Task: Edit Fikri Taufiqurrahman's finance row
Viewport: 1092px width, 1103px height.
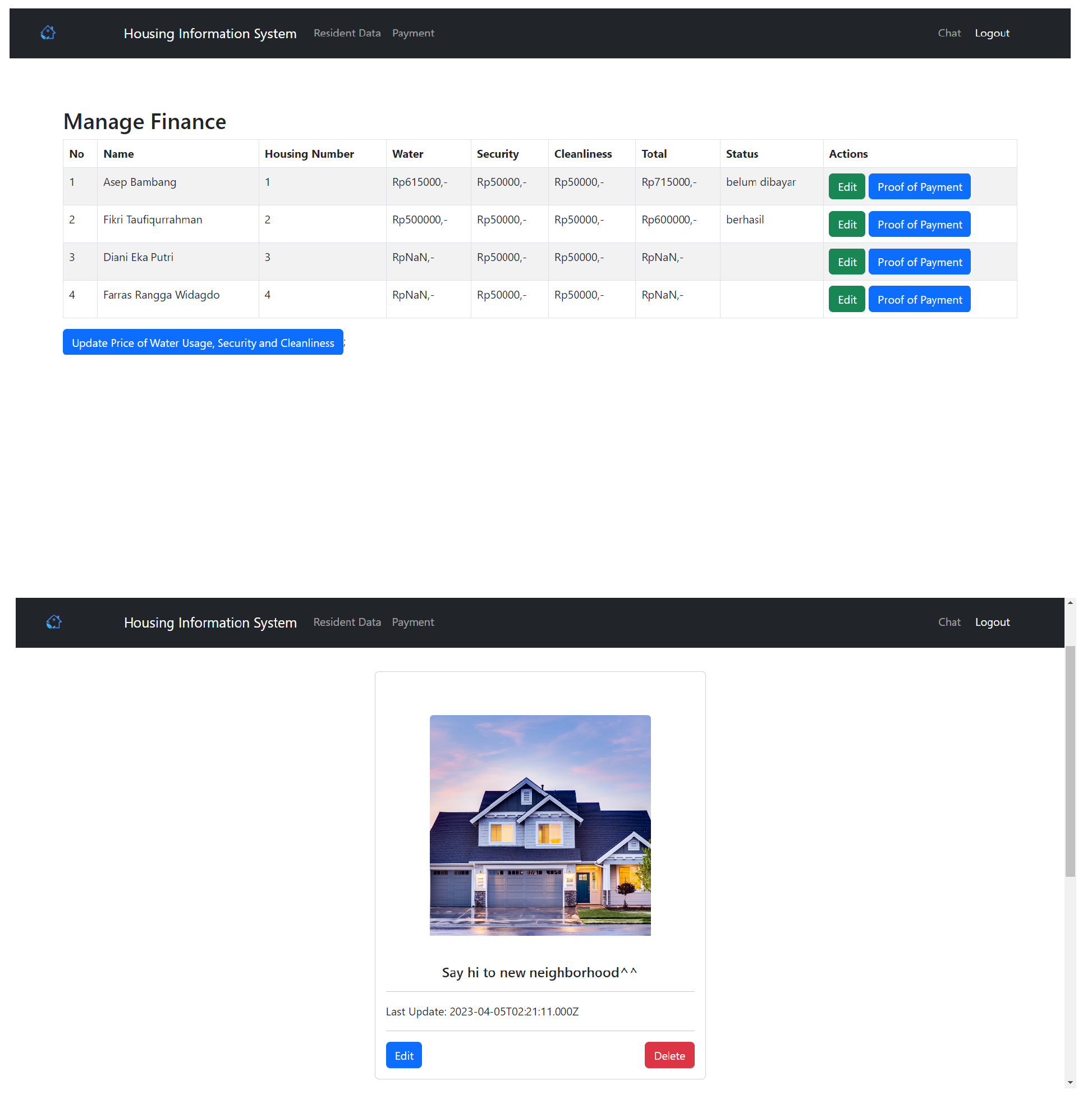Action: point(847,225)
